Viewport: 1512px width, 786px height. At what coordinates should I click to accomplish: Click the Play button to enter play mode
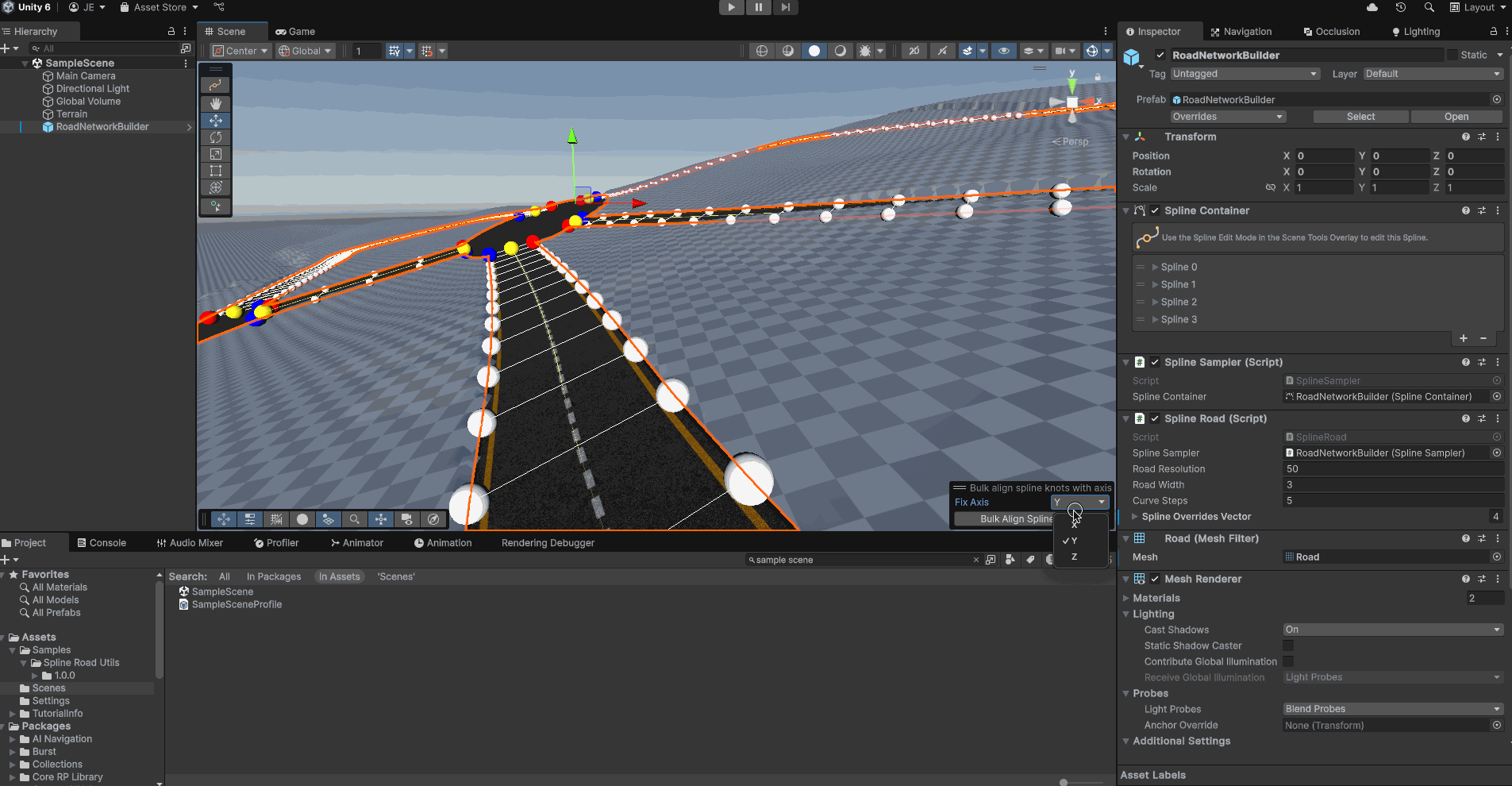(730, 7)
